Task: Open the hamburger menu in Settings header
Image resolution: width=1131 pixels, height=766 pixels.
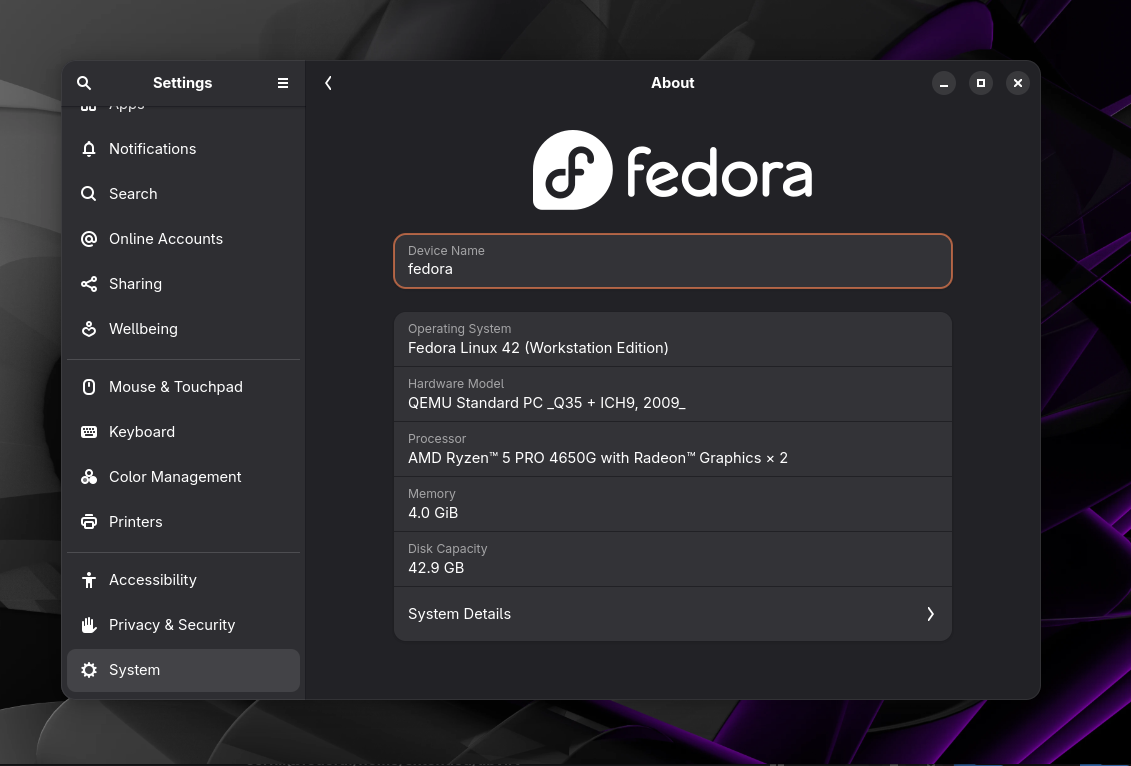Action: [x=283, y=83]
